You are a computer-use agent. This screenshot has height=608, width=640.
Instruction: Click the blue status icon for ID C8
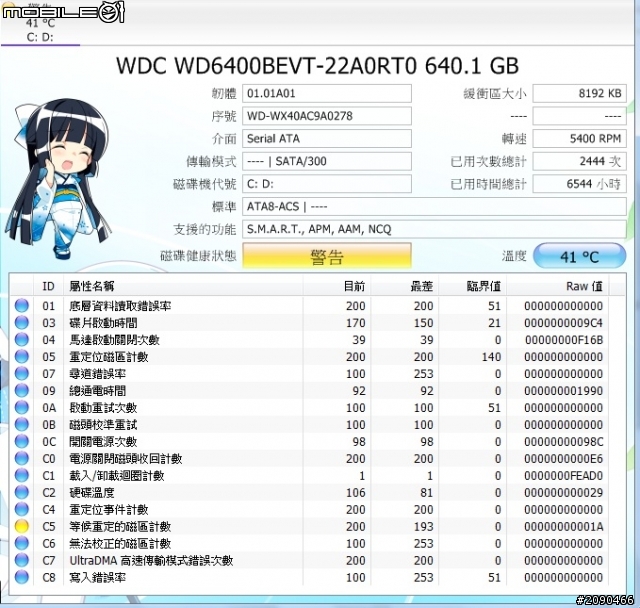[x=22, y=577]
